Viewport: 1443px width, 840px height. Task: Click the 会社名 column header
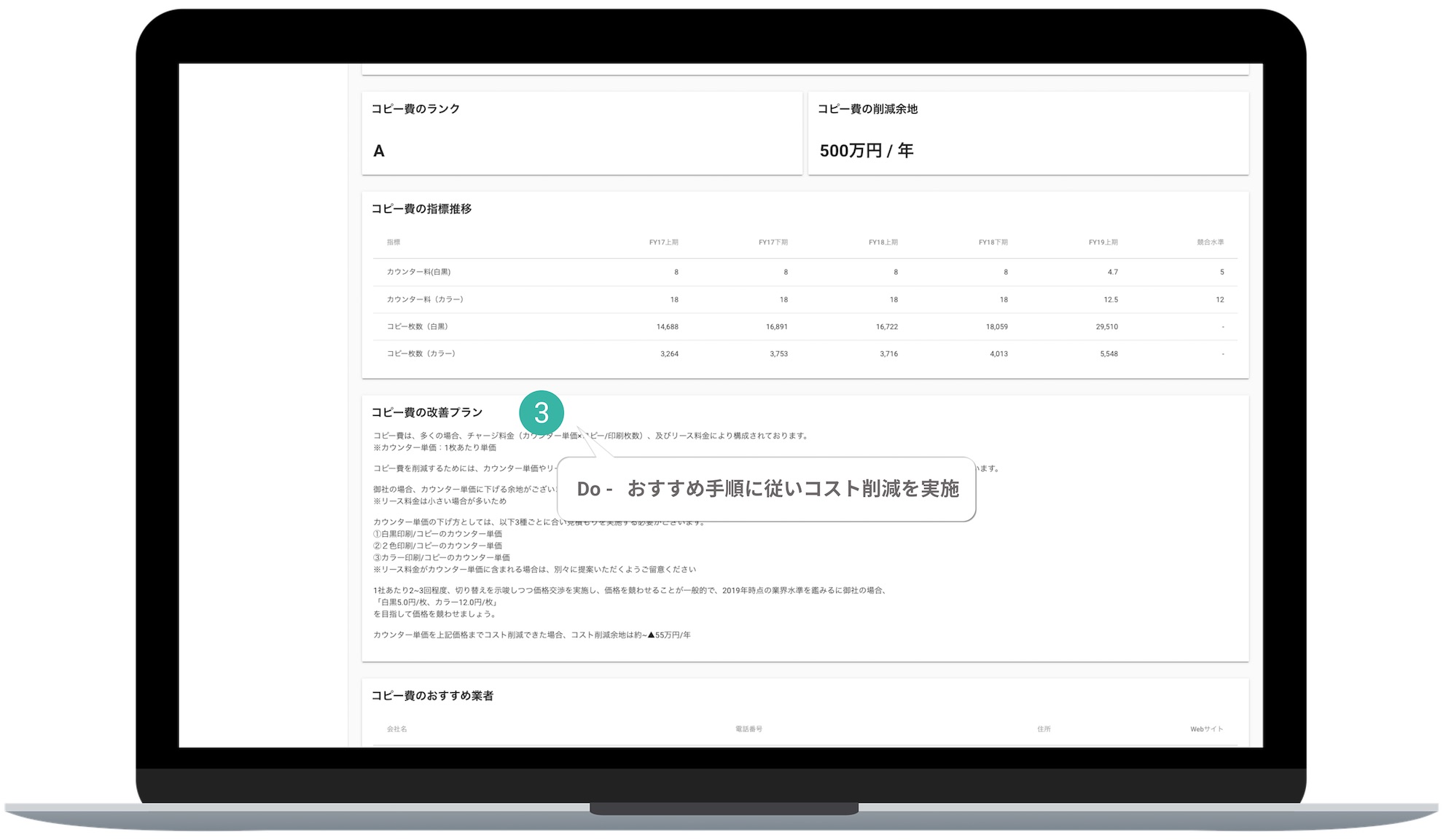(x=396, y=729)
